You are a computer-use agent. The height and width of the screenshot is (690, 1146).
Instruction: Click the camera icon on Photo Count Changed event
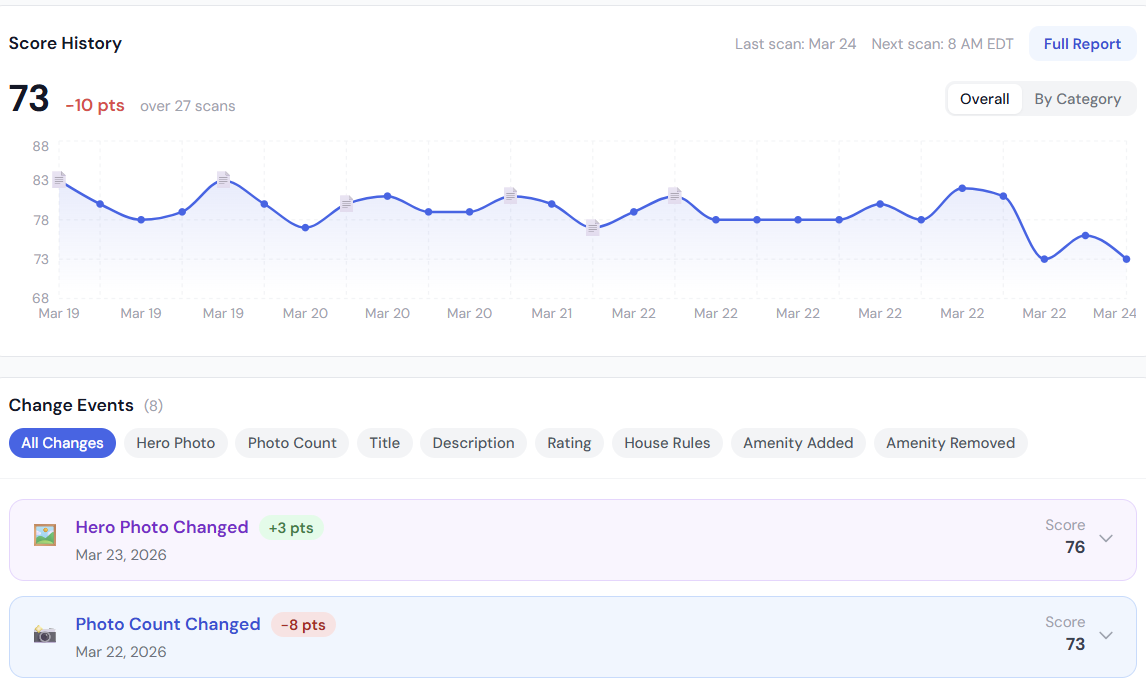tap(44, 634)
